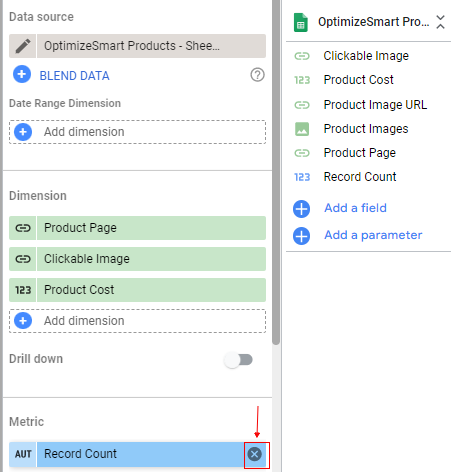
Task: Open the Blend Data help question mark
Action: tap(257, 75)
